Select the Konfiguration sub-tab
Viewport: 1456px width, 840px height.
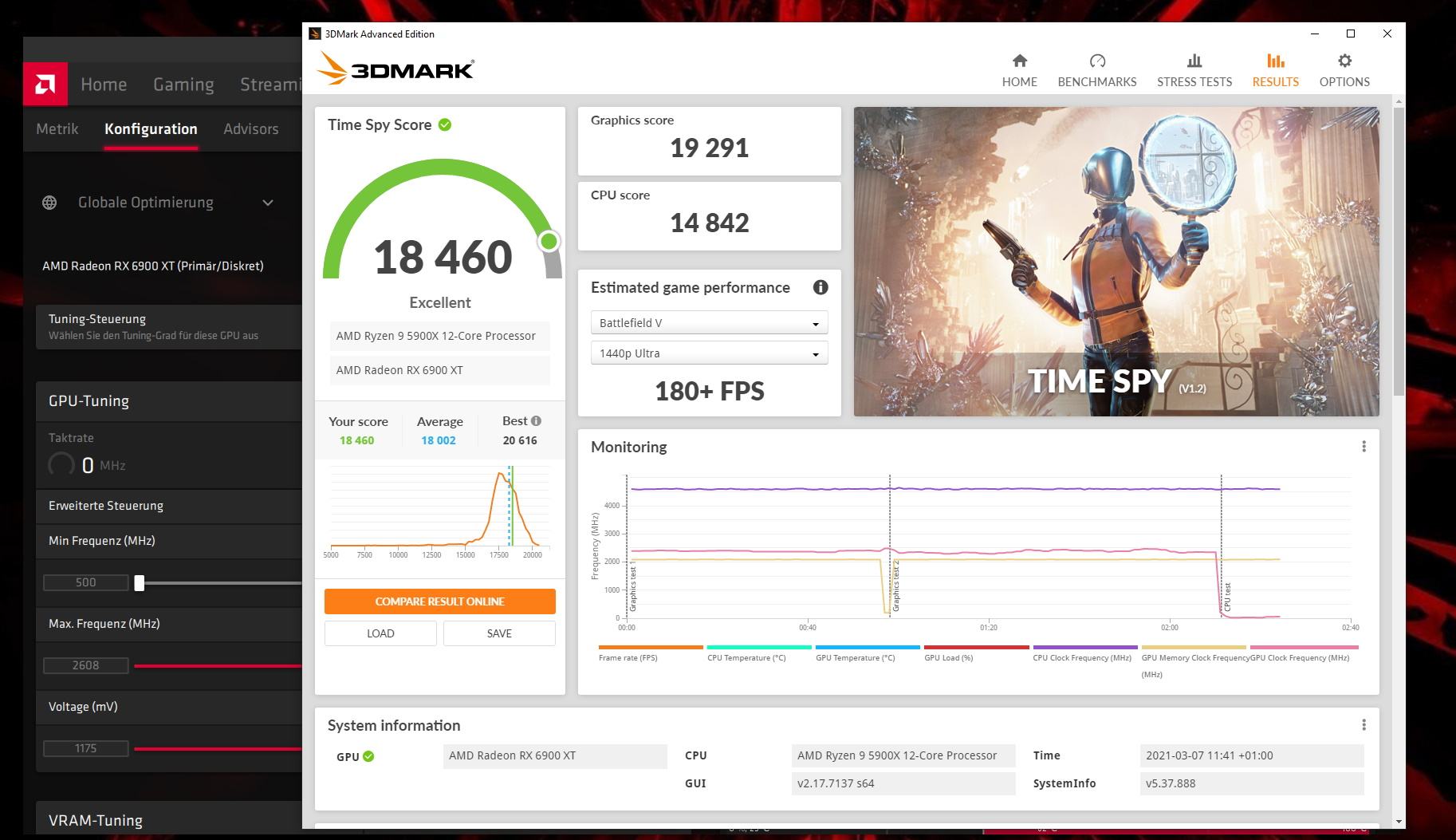[x=151, y=128]
